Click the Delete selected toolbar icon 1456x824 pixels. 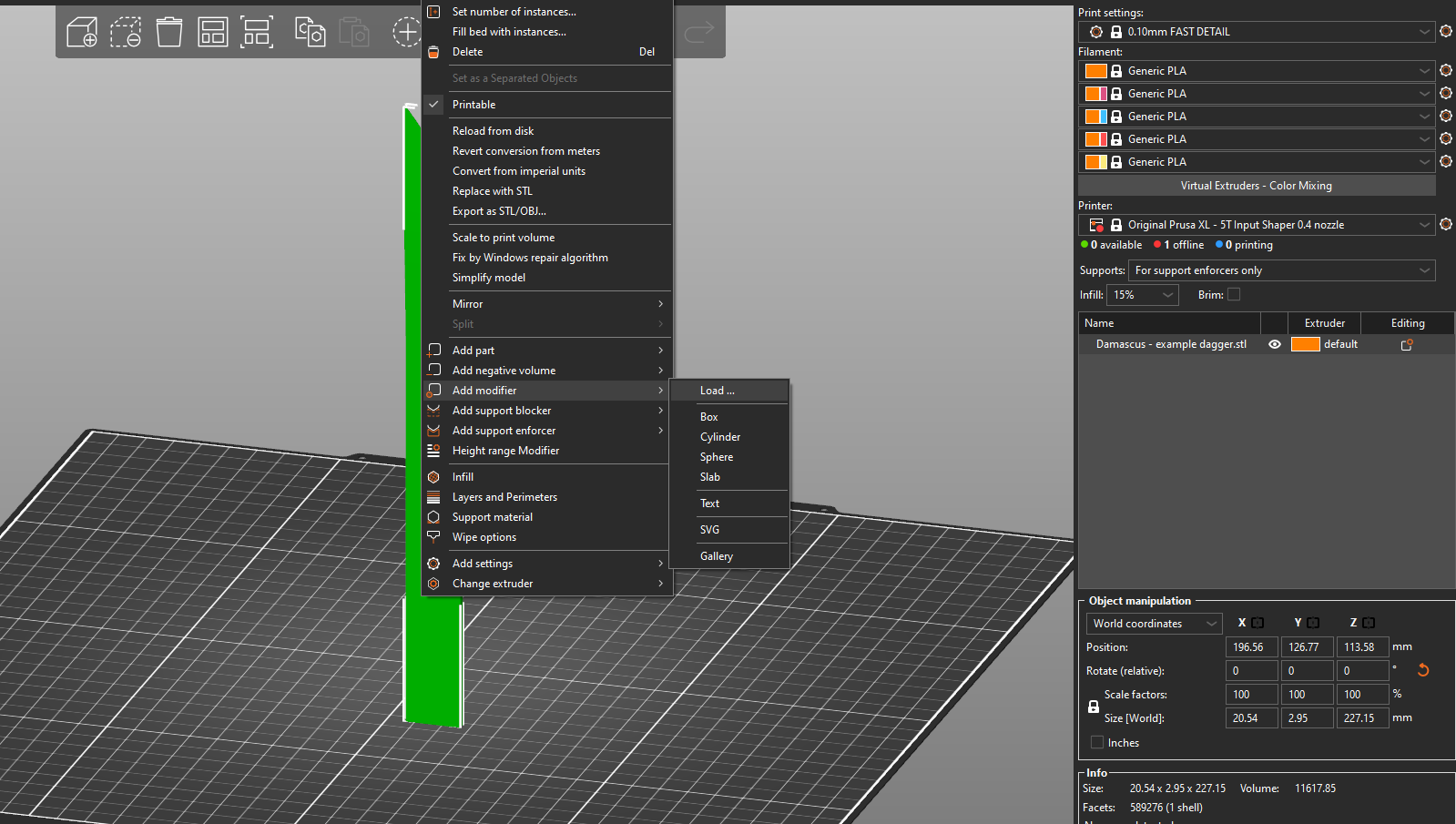(126, 32)
